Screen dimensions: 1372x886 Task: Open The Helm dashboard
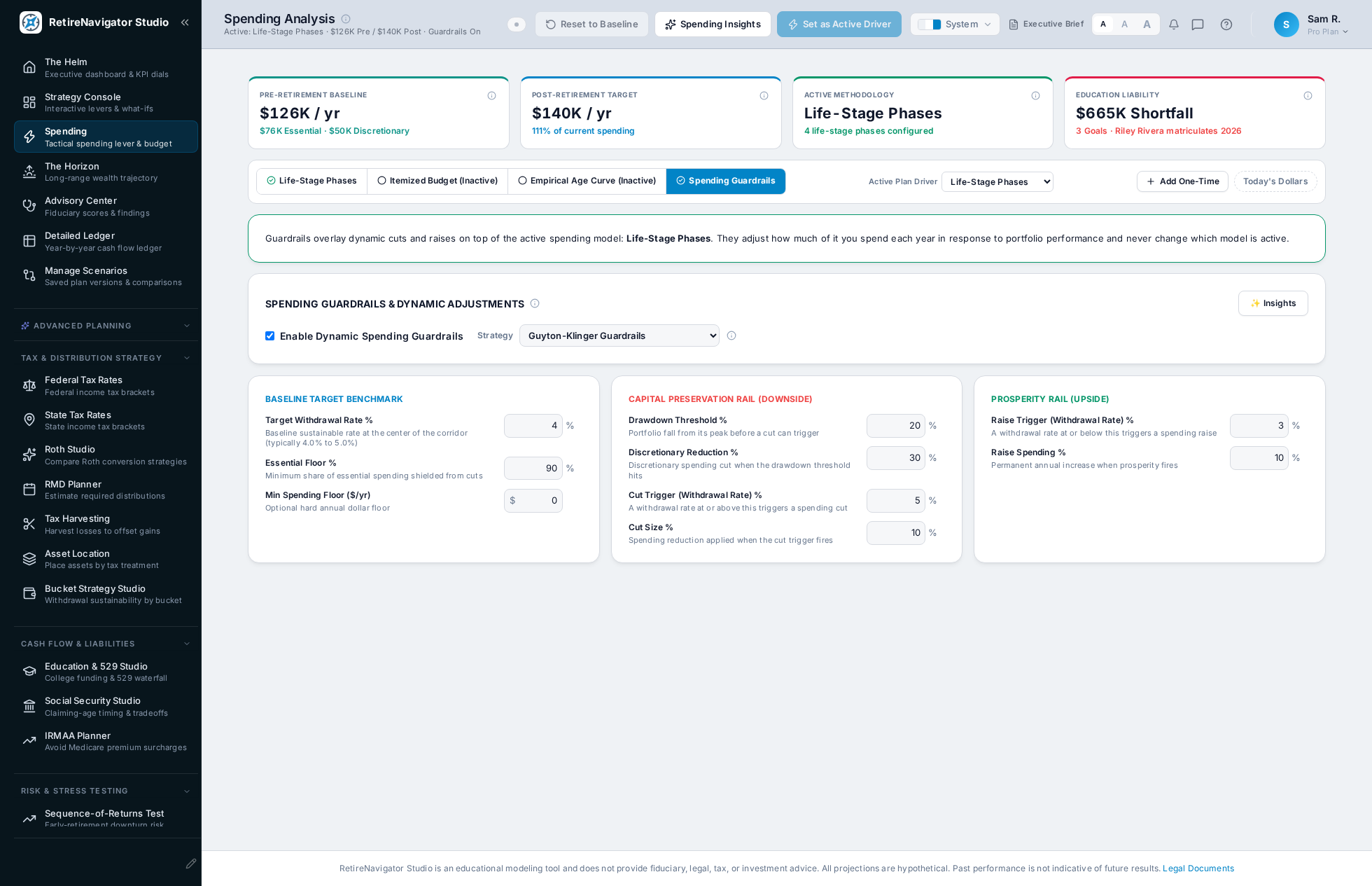tap(106, 68)
